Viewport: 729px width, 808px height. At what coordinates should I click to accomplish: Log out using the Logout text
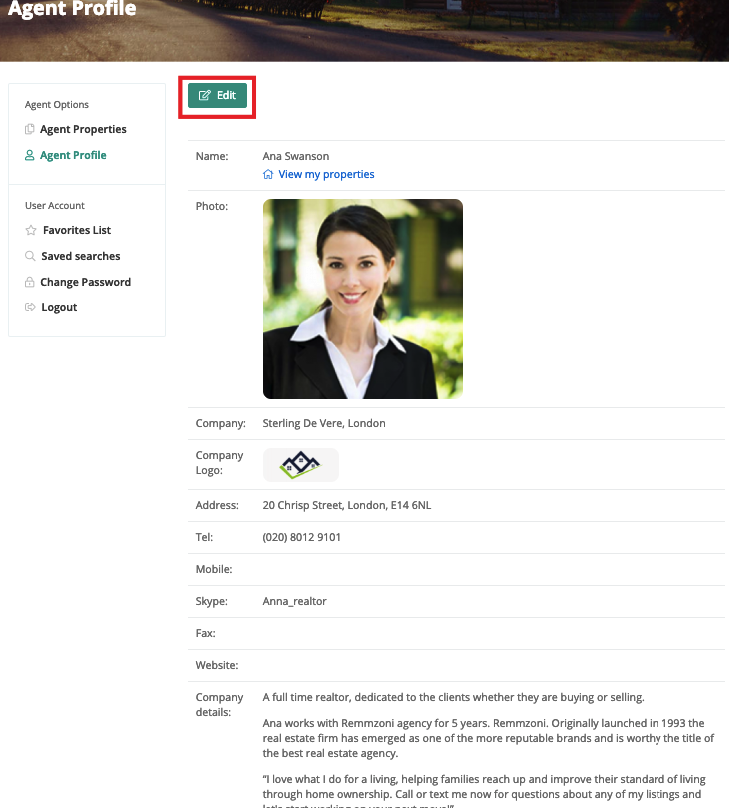click(59, 308)
